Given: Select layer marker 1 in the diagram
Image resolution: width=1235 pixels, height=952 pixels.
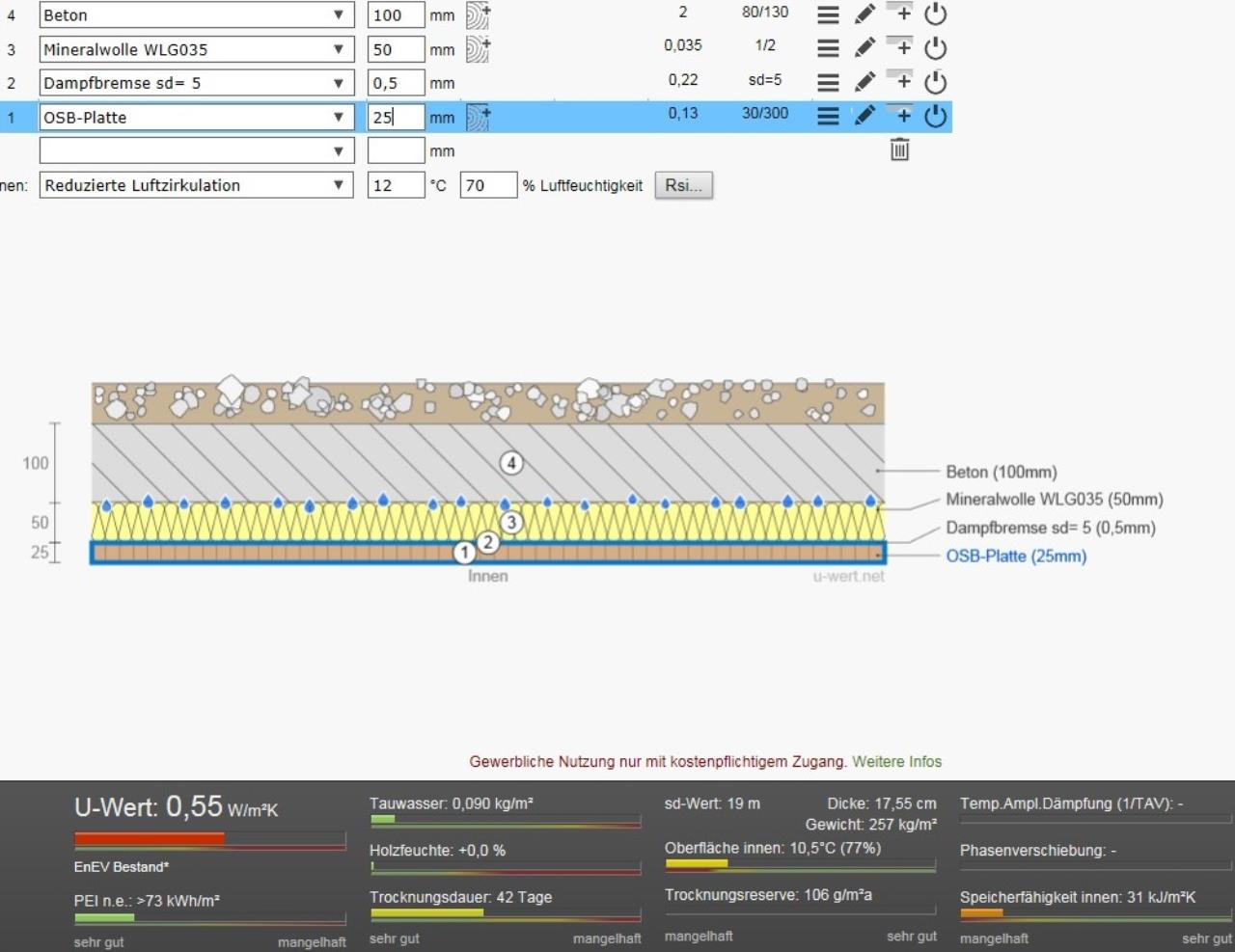Looking at the screenshot, I should (x=465, y=553).
